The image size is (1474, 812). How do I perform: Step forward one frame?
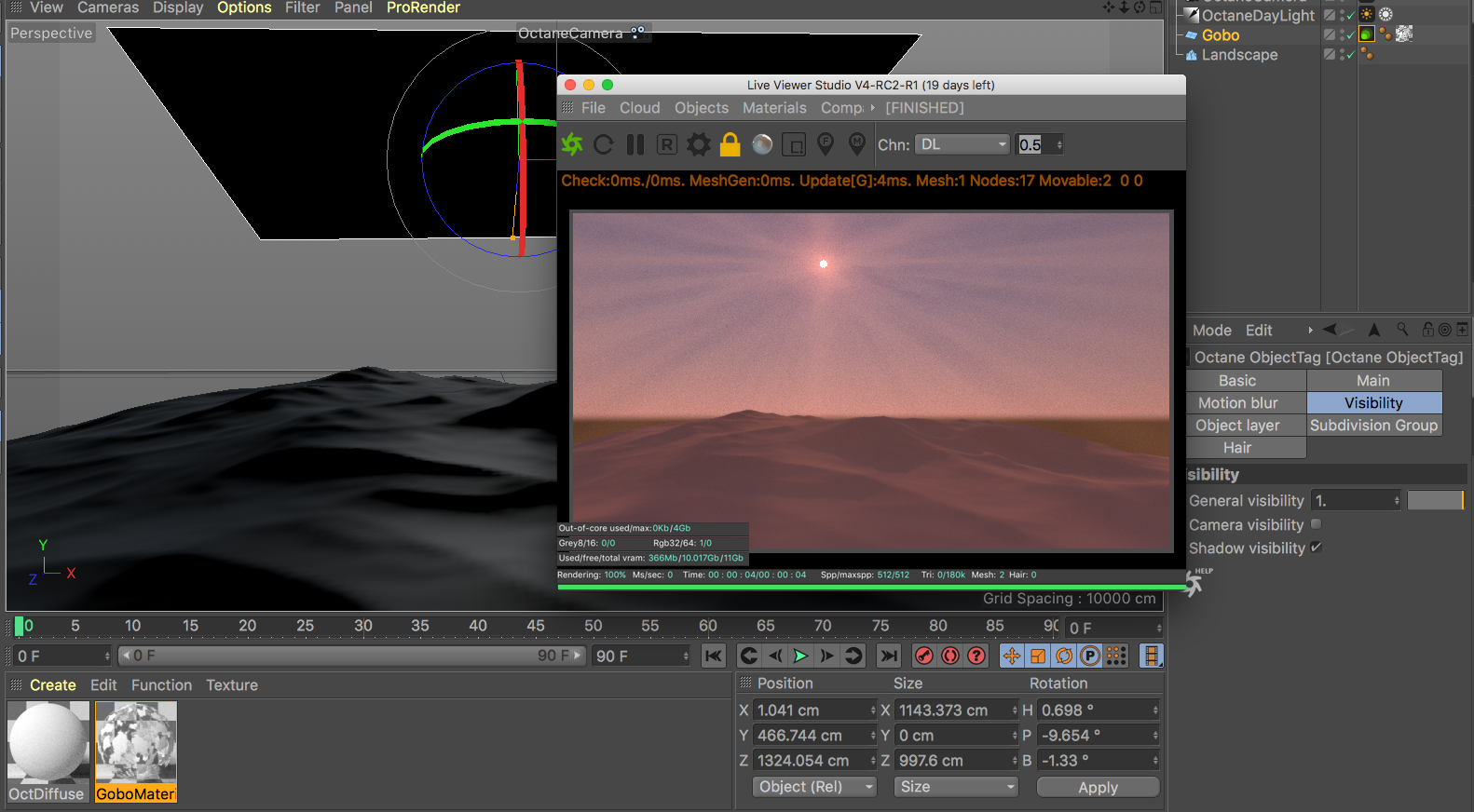click(x=826, y=656)
